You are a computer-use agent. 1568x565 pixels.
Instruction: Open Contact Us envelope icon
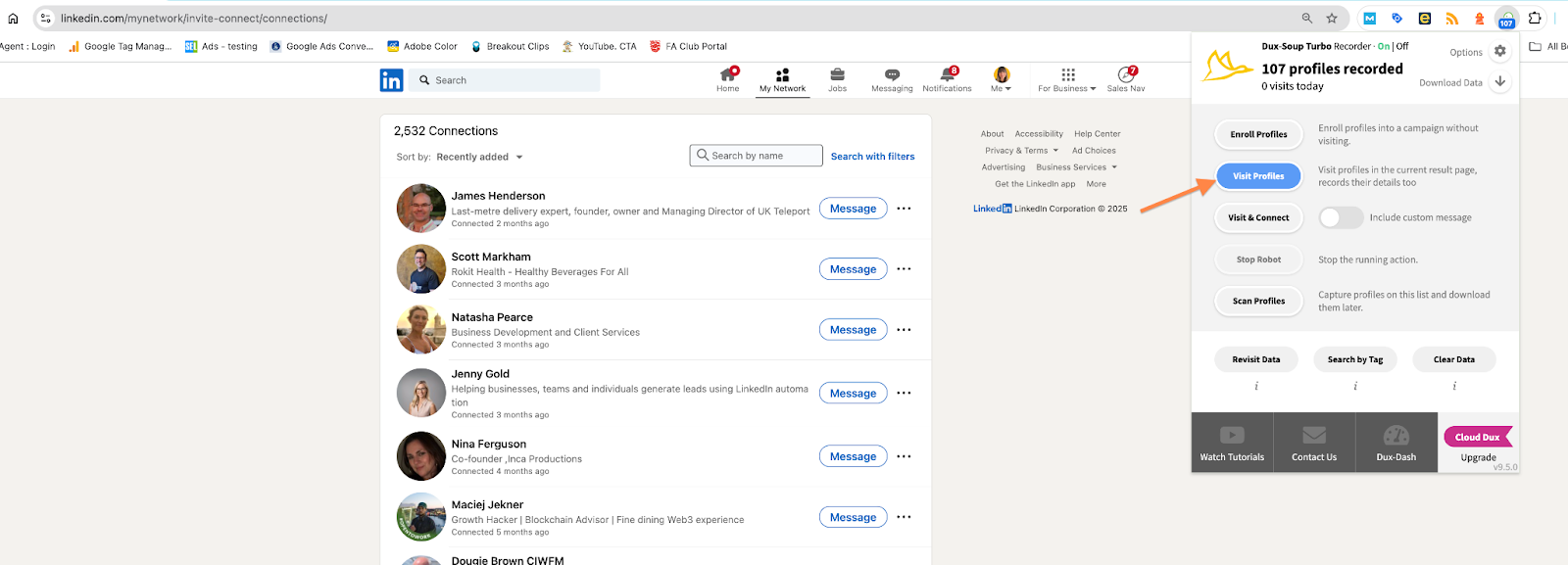pos(1314,435)
